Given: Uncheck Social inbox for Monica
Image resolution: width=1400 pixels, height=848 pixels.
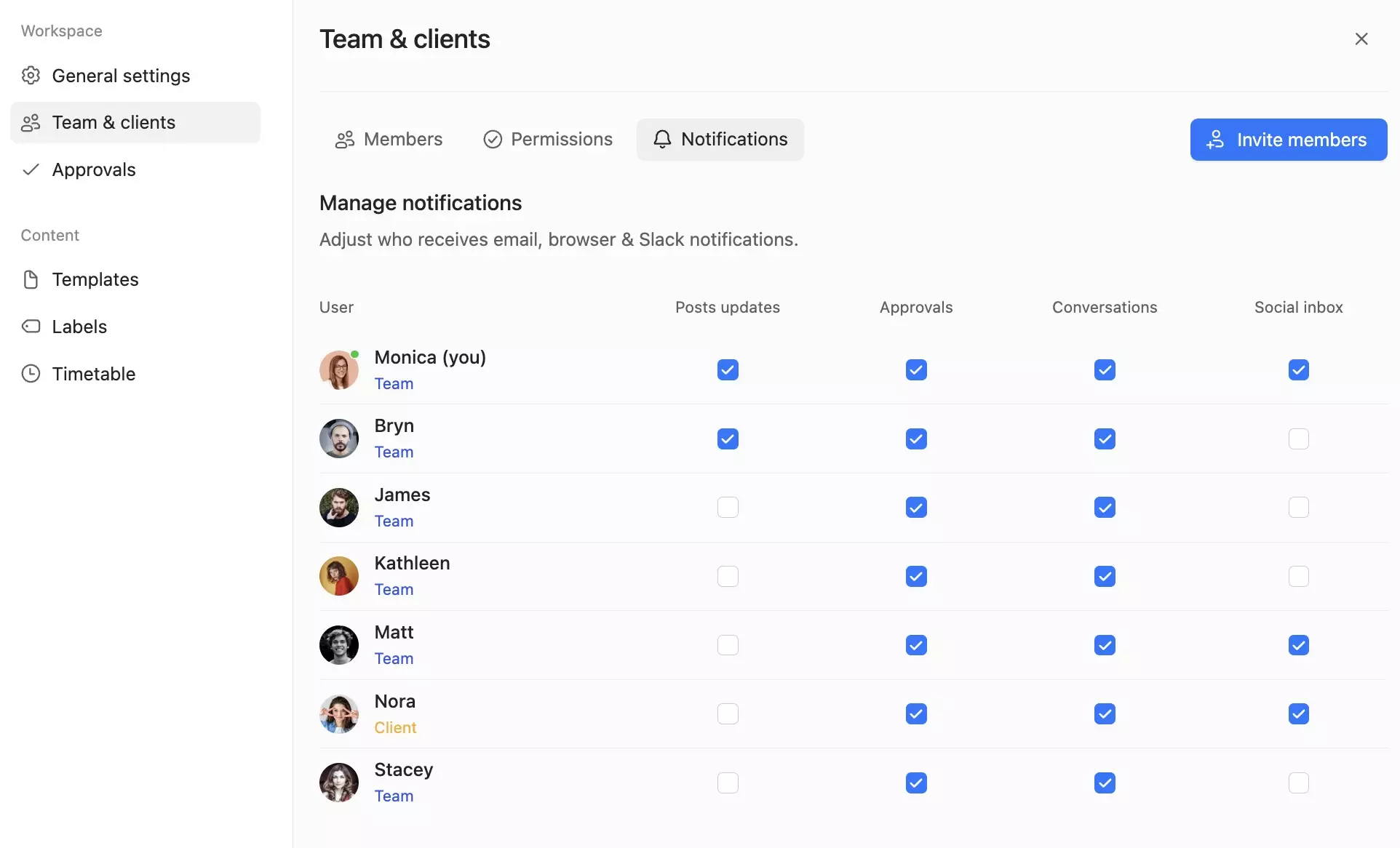Looking at the screenshot, I should [1299, 370].
